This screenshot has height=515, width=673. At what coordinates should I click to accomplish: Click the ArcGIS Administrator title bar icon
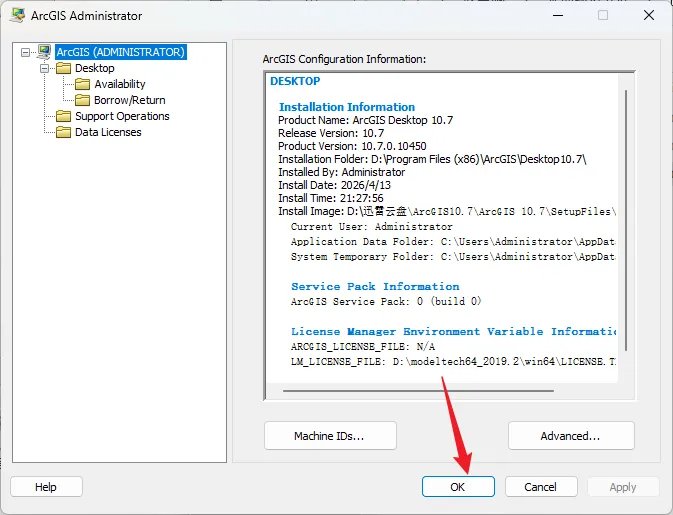tap(18, 15)
